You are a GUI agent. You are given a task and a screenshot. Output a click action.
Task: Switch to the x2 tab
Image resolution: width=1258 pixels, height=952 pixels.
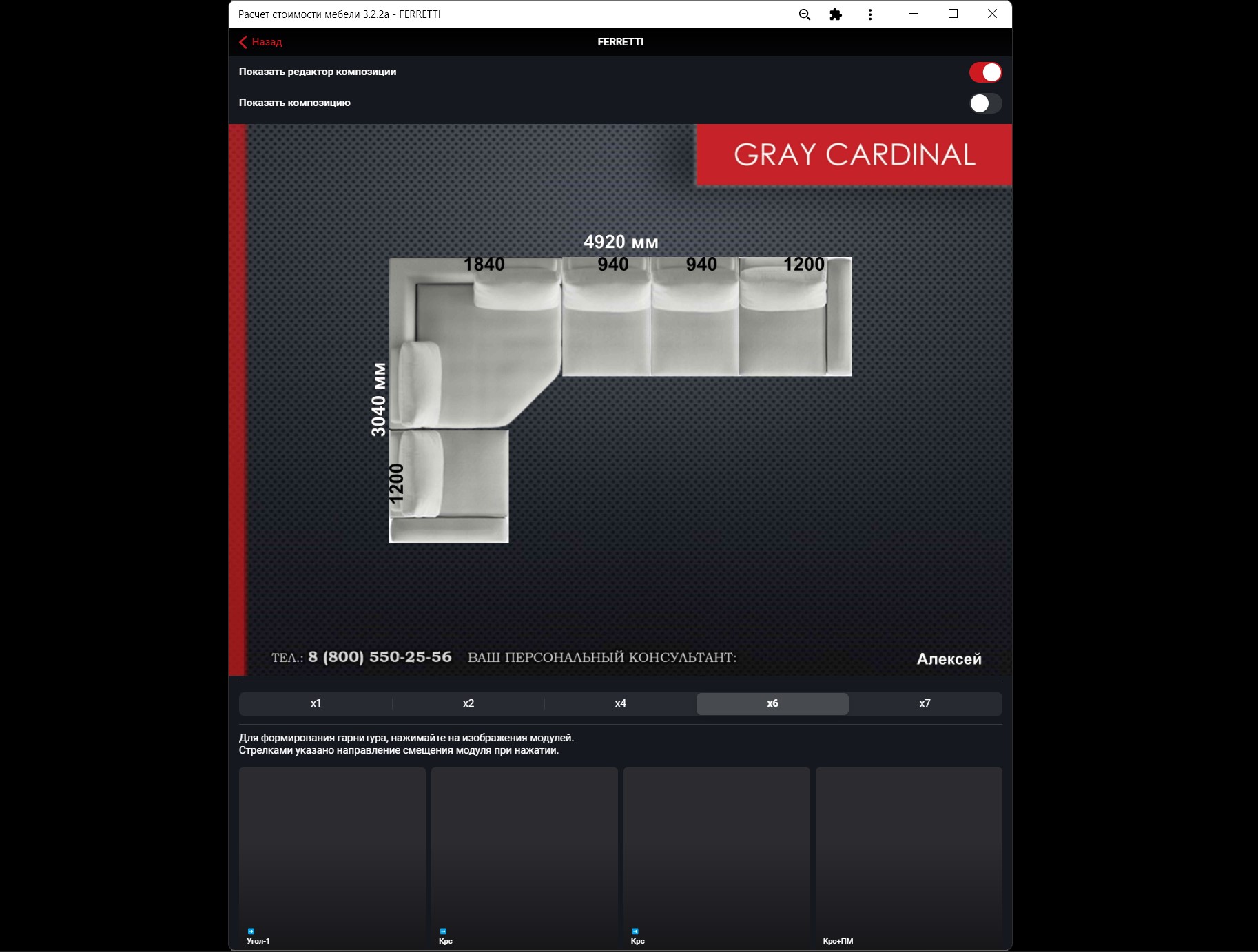click(468, 703)
